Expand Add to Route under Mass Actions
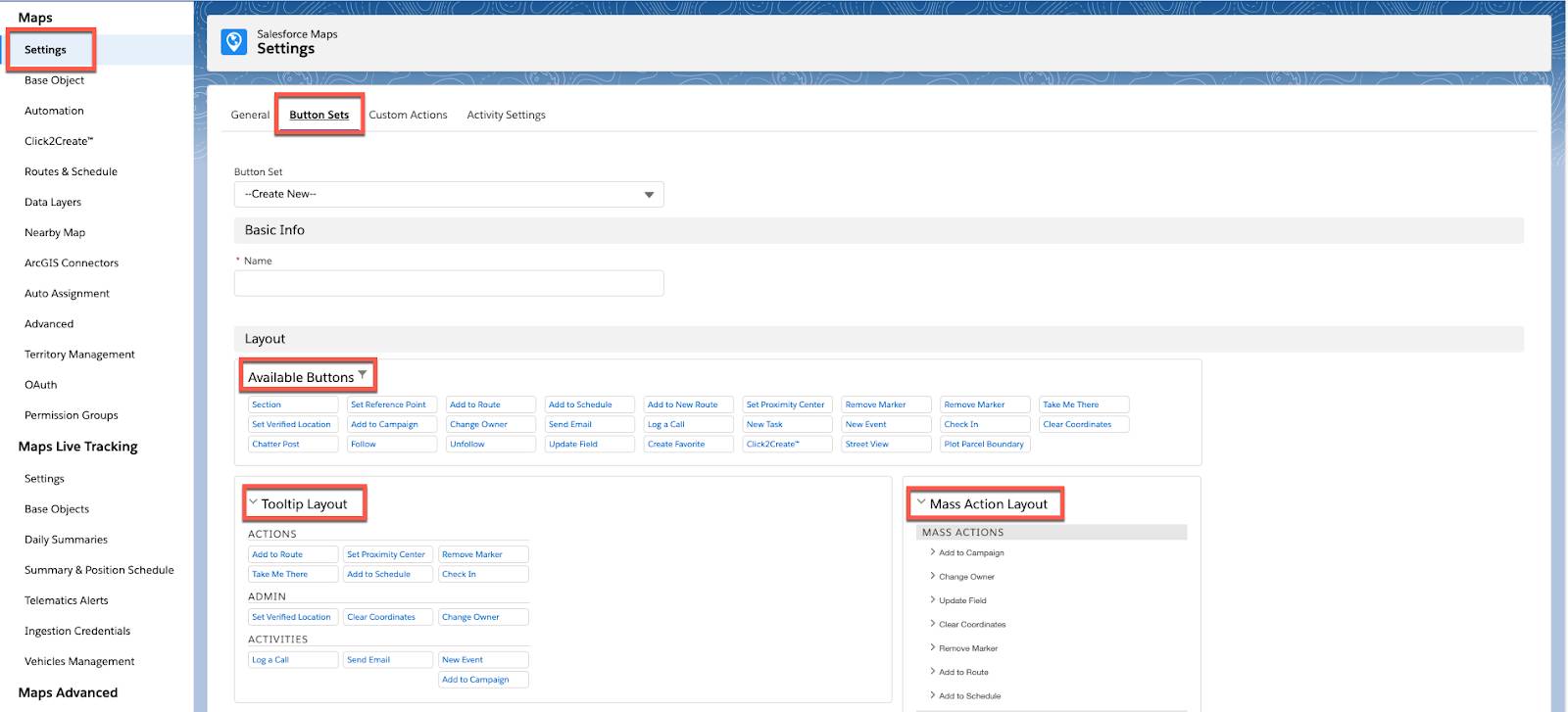 pyautogui.click(x=932, y=671)
